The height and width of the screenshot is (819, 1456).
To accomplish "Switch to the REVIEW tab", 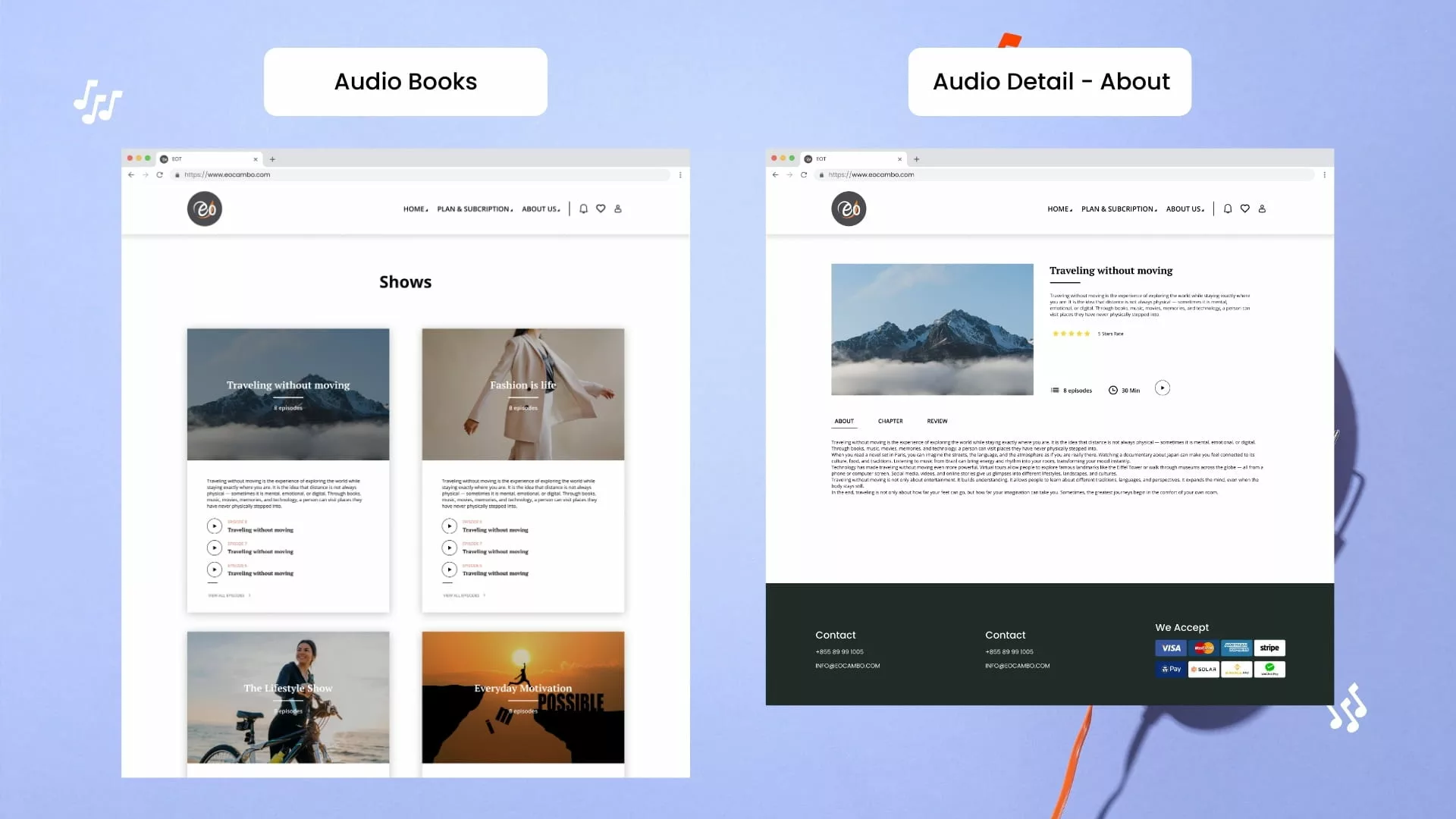I will tap(937, 421).
